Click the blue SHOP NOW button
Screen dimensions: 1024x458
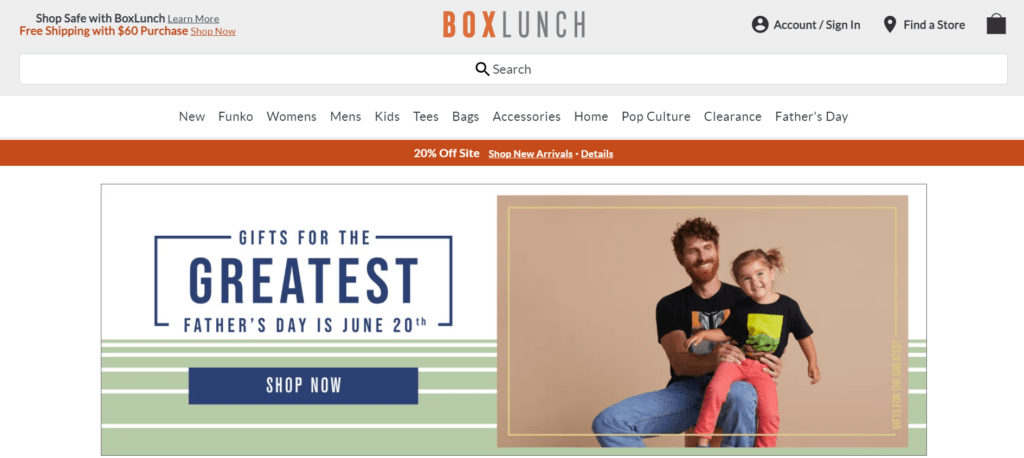tap(303, 385)
